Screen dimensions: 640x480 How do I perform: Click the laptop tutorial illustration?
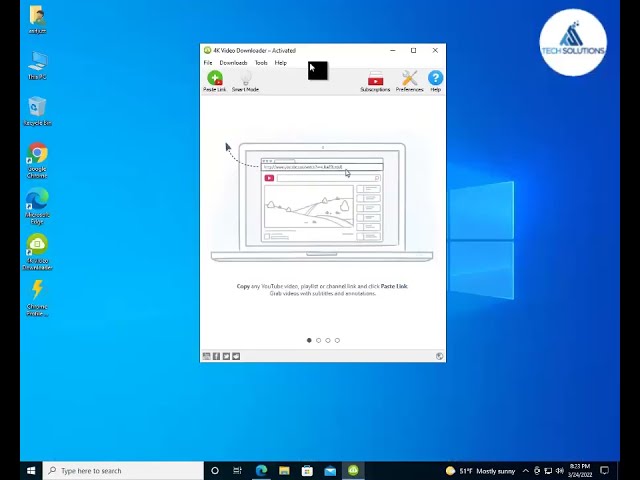322,202
